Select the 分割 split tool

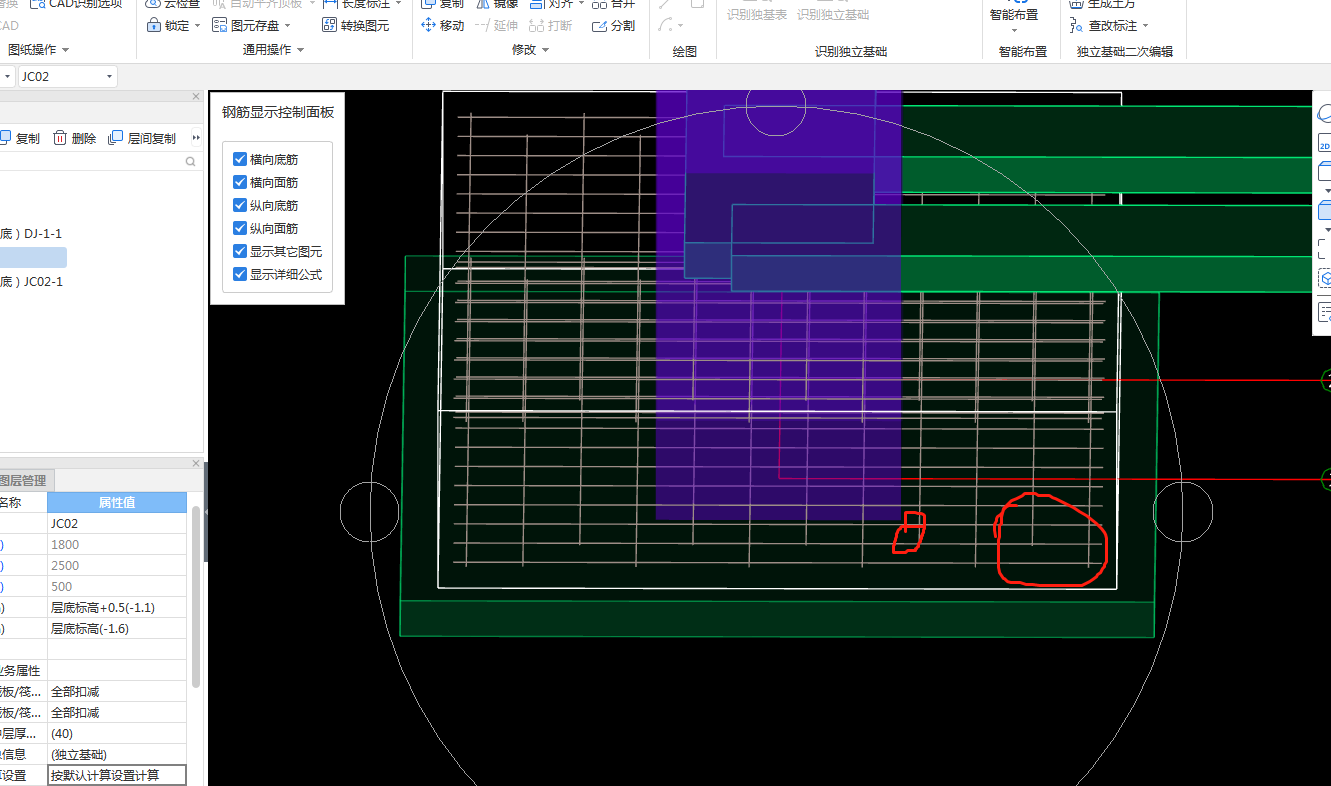pos(613,25)
